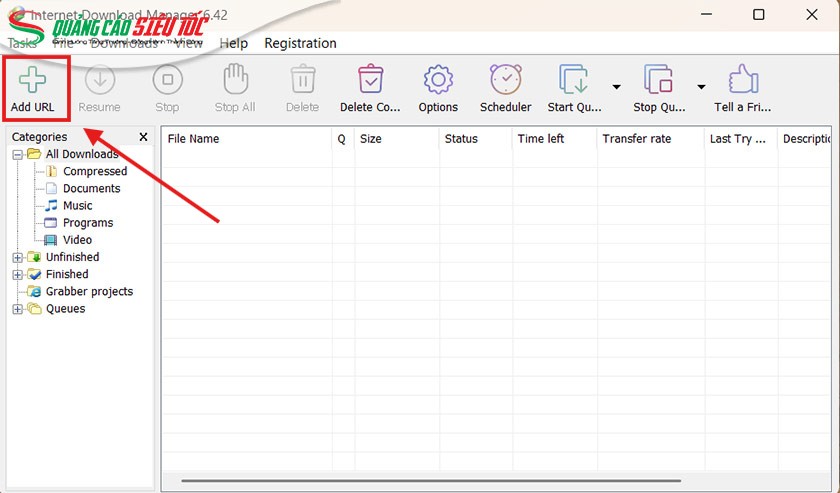Select the Documents category
840x493 pixels.
pyautogui.click(x=92, y=189)
